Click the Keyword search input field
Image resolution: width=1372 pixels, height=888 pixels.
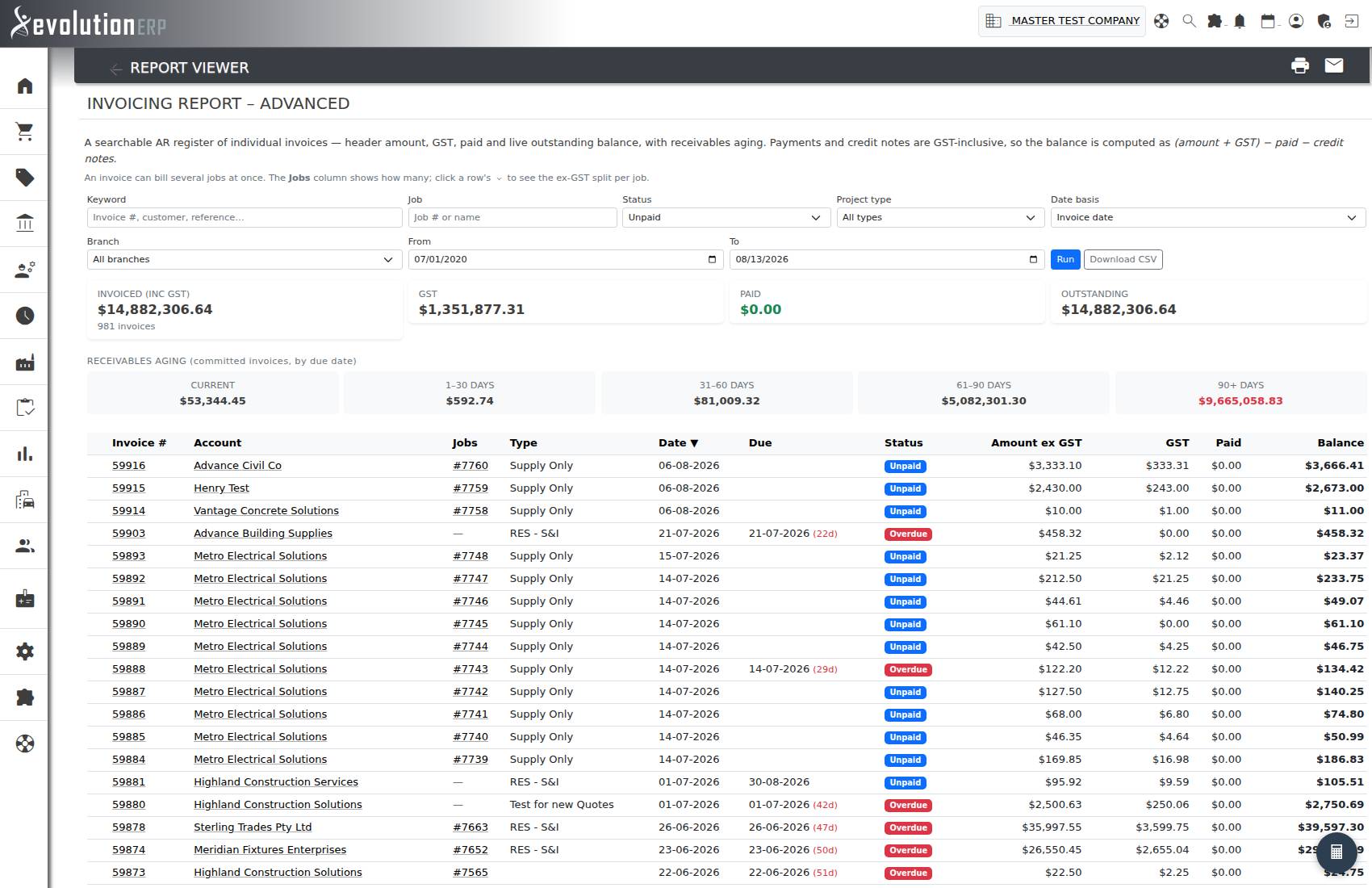(x=245, y=217)
